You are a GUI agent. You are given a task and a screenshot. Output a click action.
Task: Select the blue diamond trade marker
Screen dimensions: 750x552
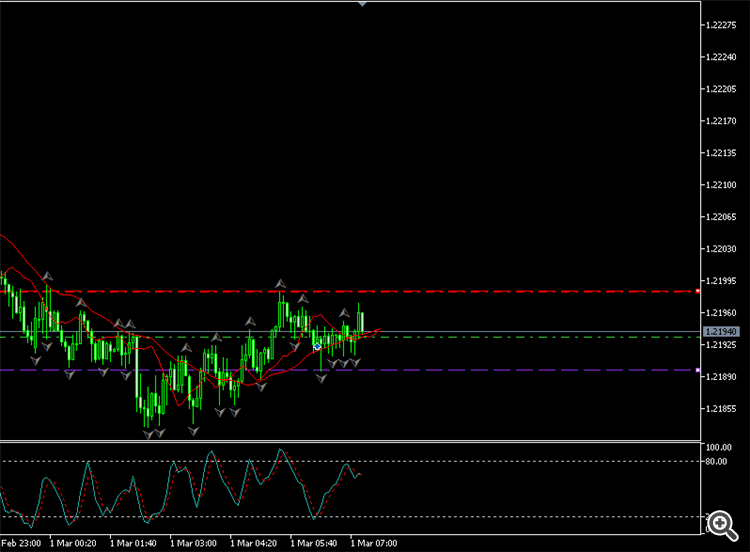tap(317, 346)
